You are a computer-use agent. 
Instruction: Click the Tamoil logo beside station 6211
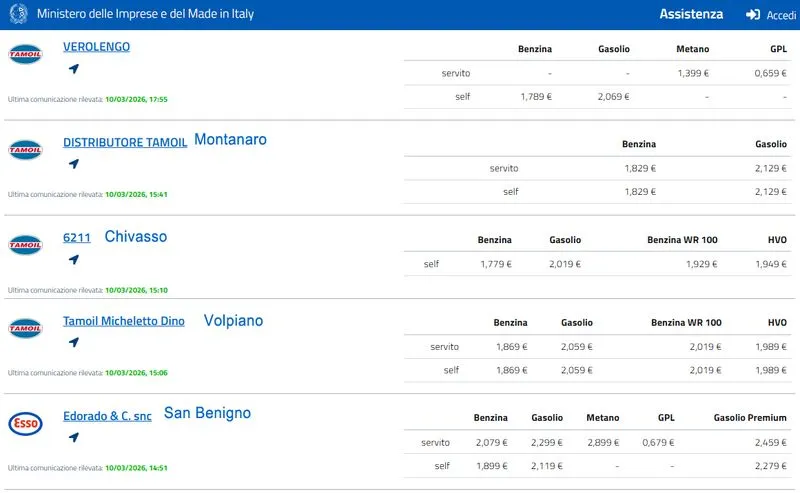[25, 245]
